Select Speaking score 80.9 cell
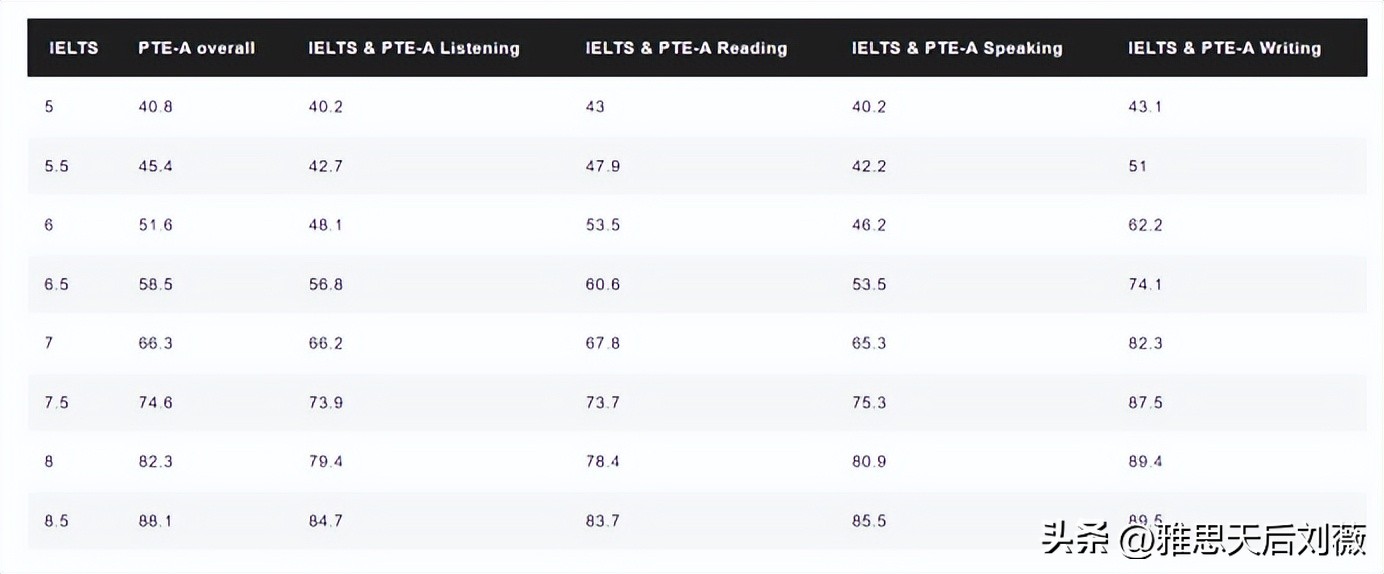The width and height of the screenshot is (1384, 574). pyautogui.click(x=869, y=461)
